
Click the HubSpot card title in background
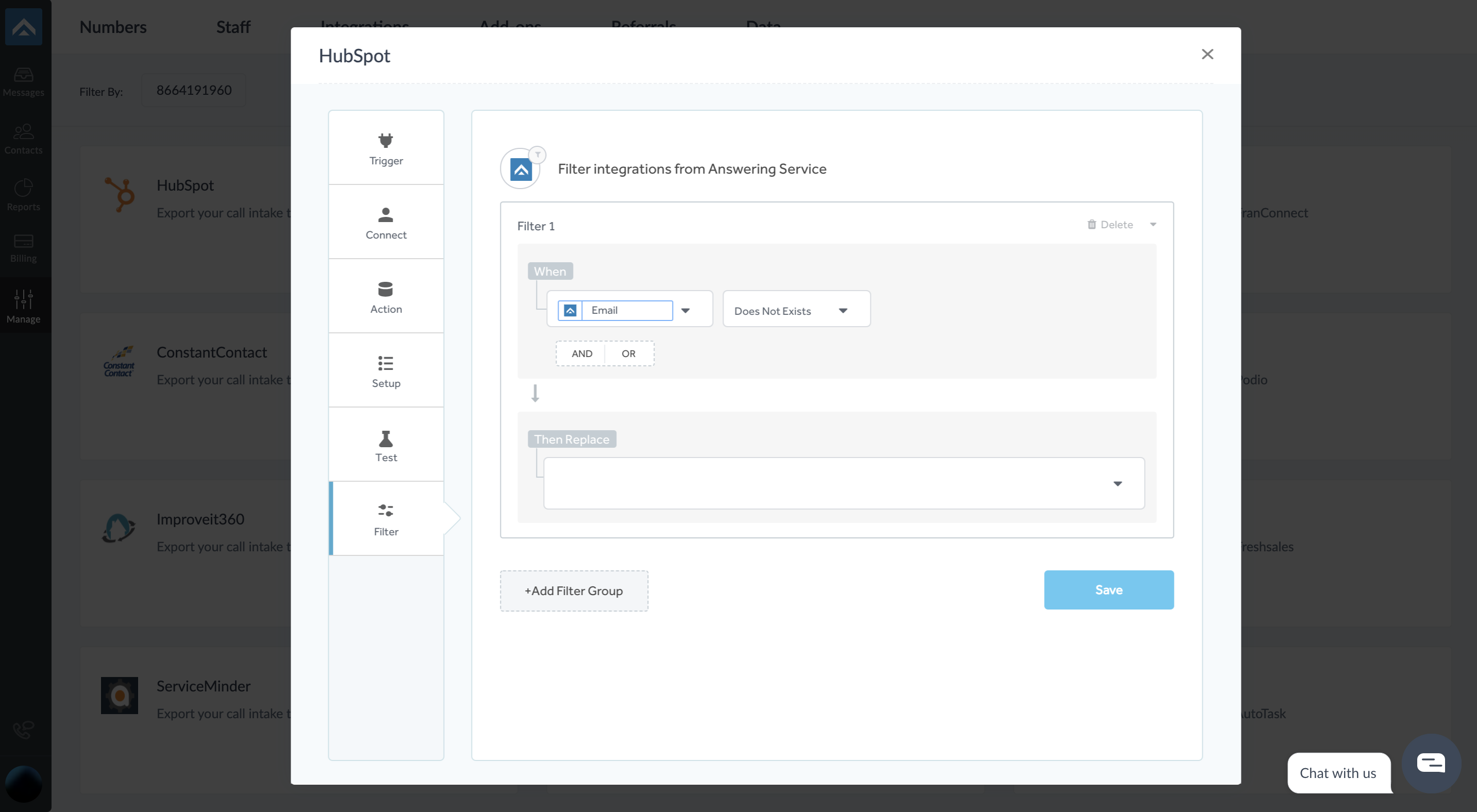[185, 185]
